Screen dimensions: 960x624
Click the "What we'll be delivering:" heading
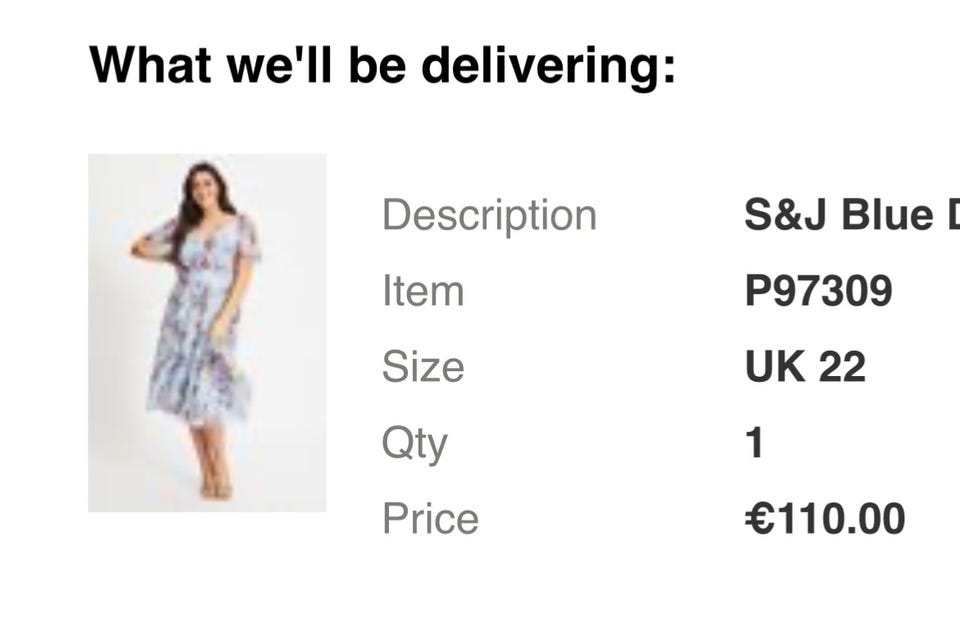382,66
